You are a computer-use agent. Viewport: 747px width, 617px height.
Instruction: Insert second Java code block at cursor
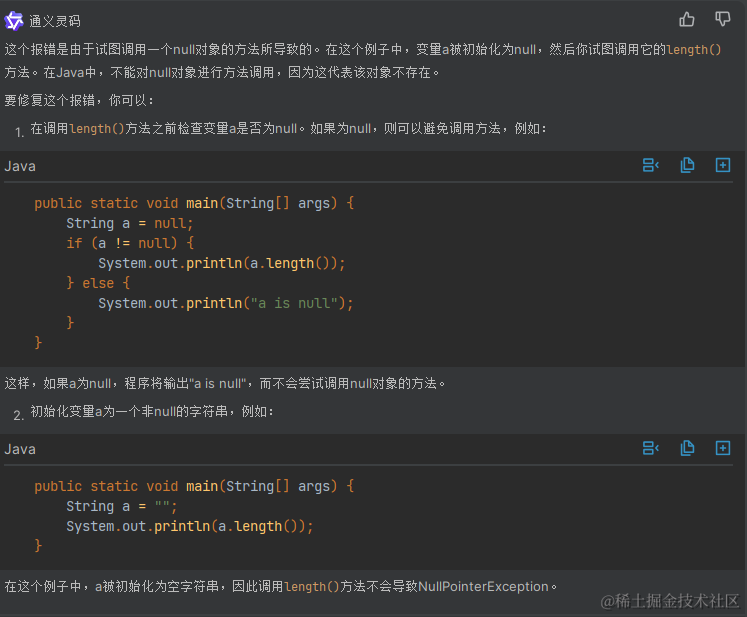[x=651, y=448]
